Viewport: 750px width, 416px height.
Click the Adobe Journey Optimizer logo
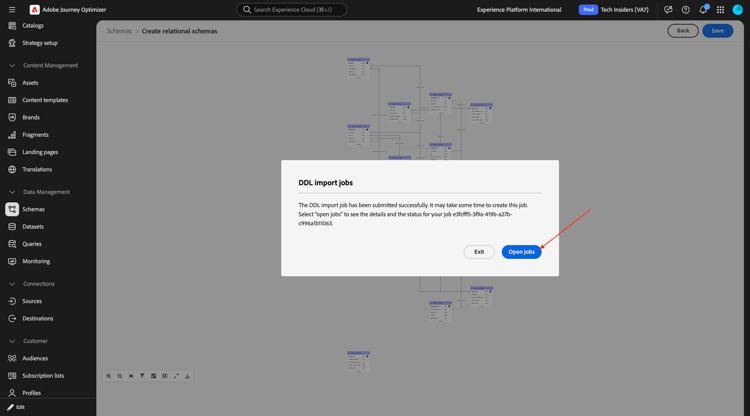coord(34,10)
